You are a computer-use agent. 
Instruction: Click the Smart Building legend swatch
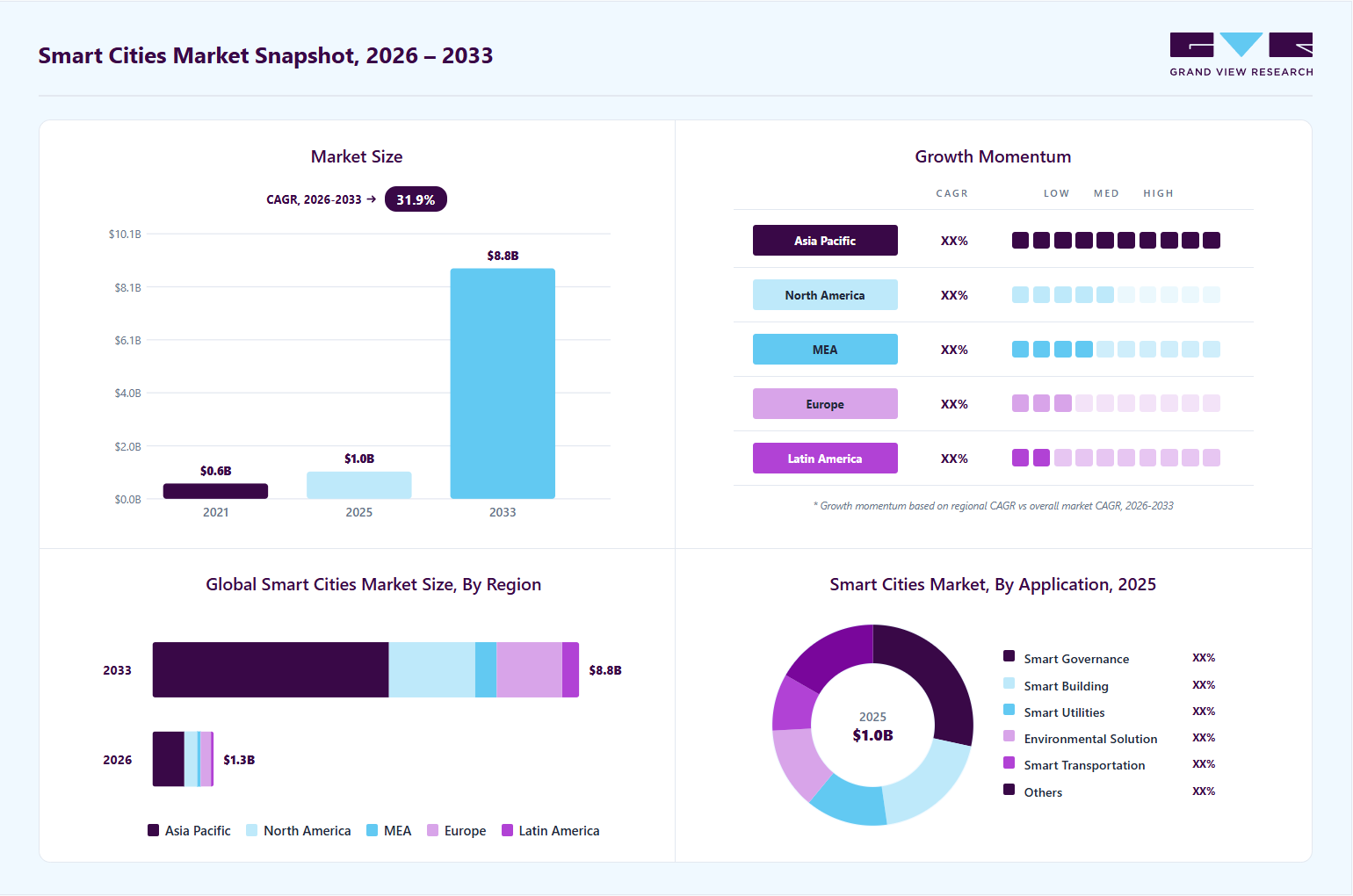[1009, 683]
